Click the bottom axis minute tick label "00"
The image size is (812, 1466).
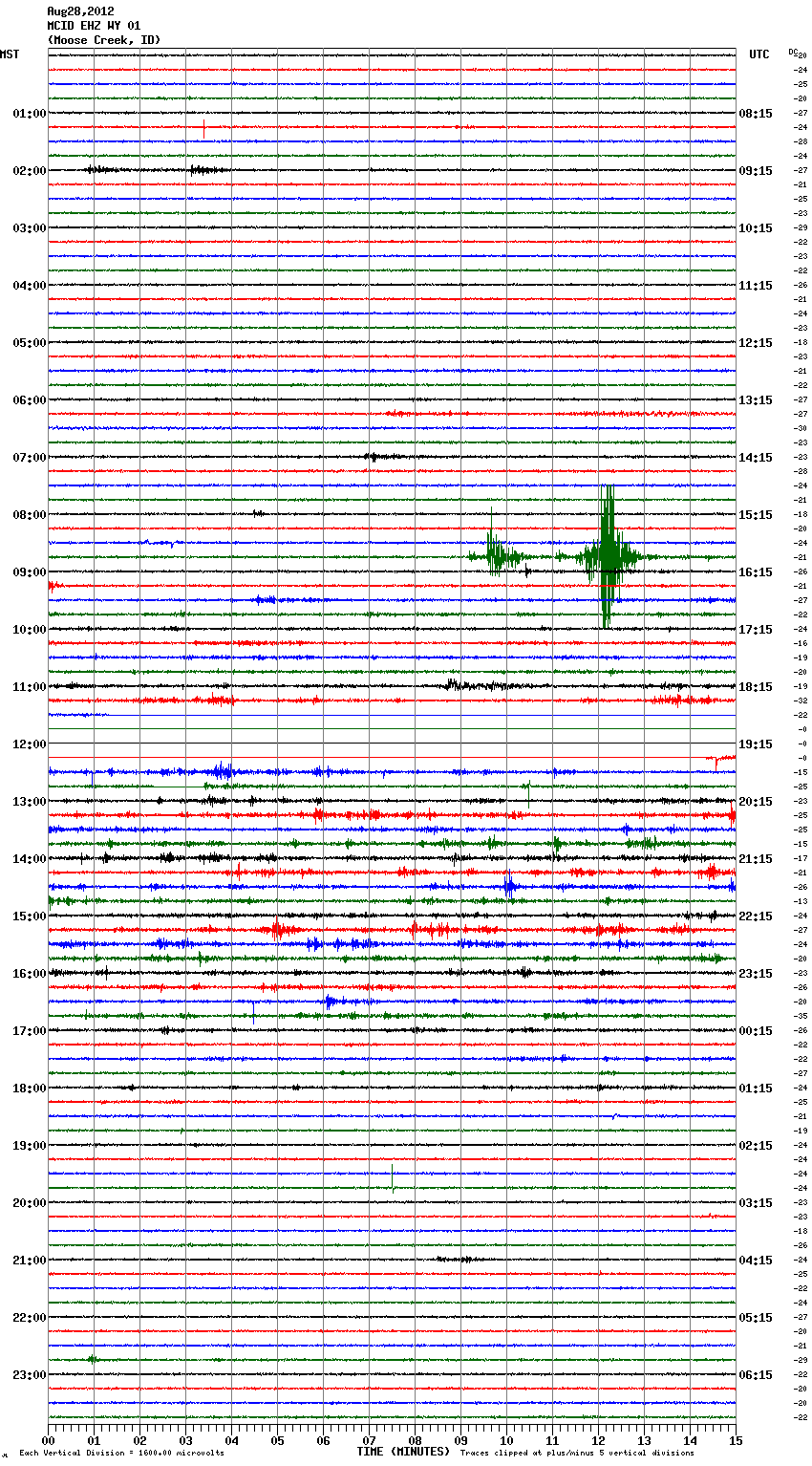[x=48, y=1440]
